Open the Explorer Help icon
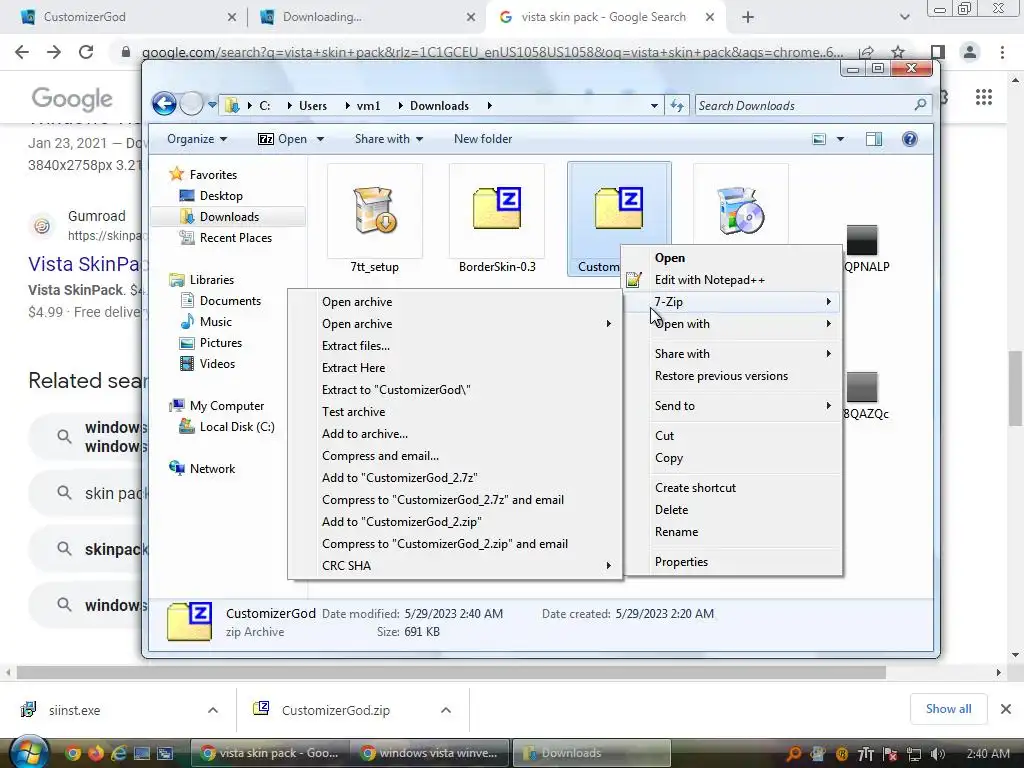Image resolution: width=1024 pixels, height=768 pixels. coord(909,138)
